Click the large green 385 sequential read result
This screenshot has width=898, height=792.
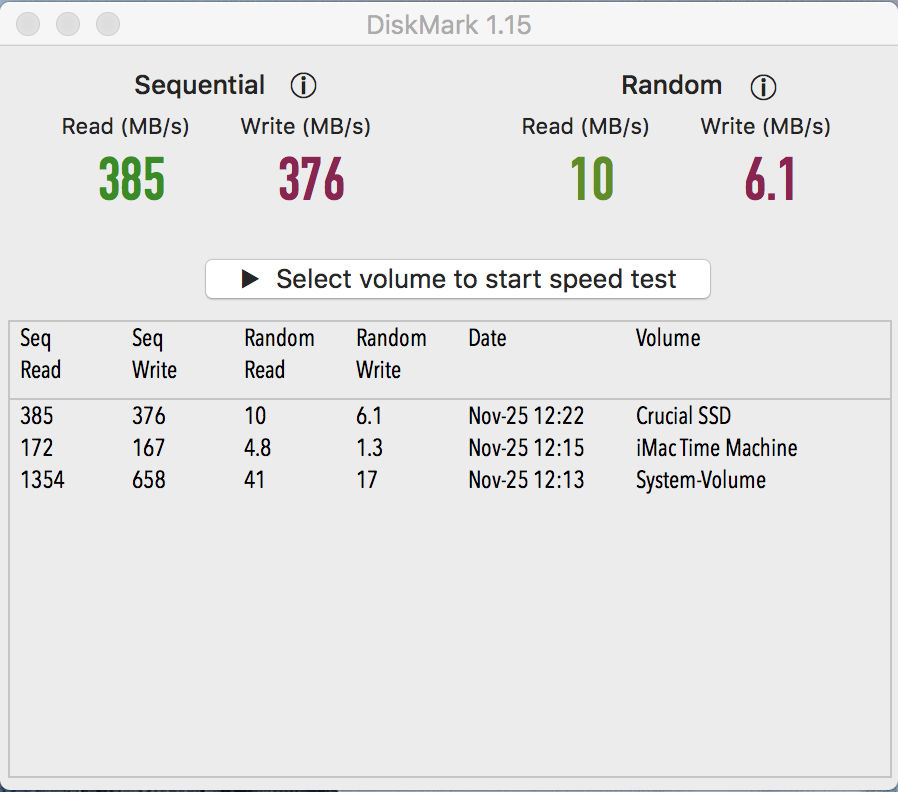pos(132,179)
